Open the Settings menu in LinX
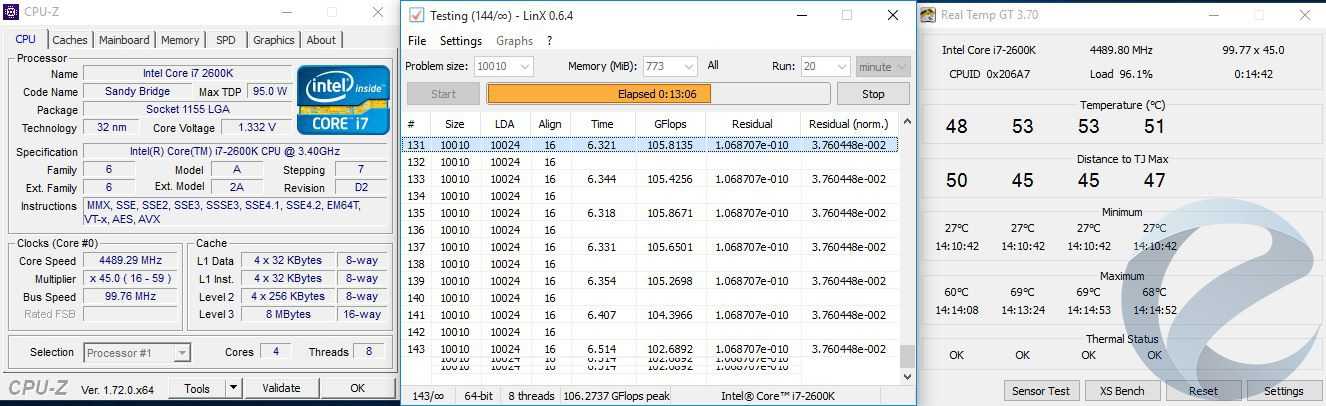The image size is (1326, 406). 460,41
